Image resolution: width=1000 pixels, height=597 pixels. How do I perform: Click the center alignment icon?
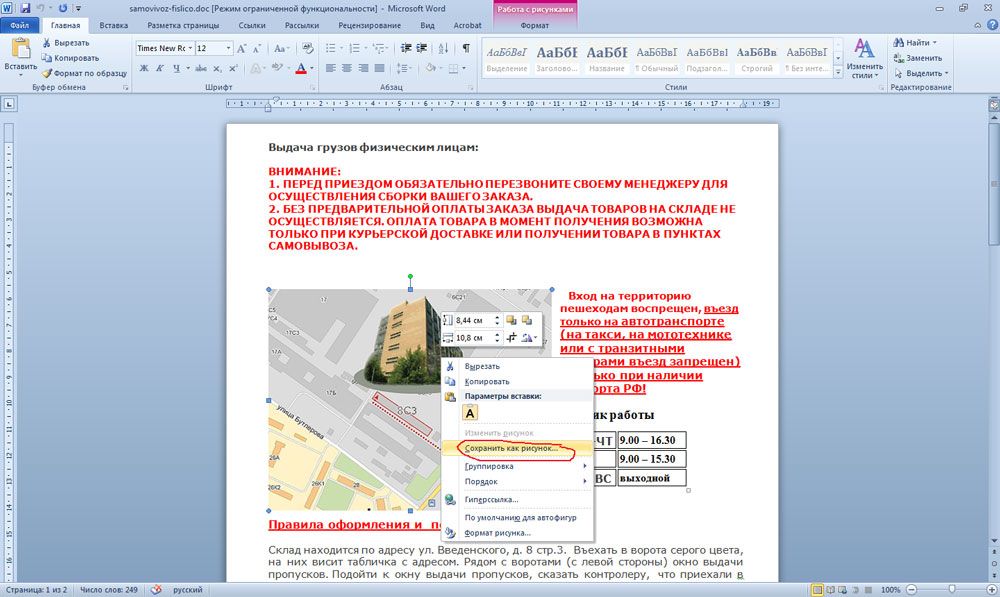[x=346, y=68]
